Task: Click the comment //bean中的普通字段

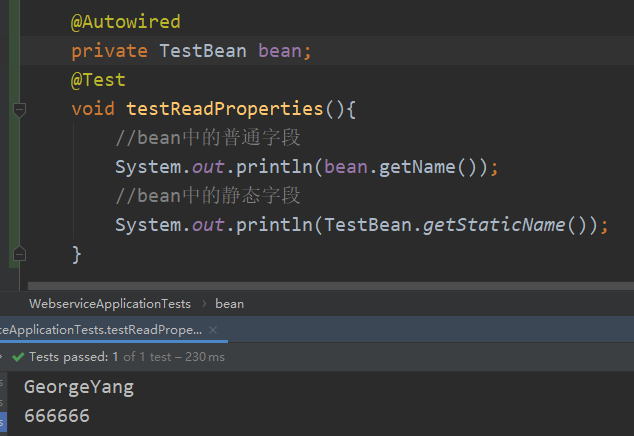Action: (208, 138)
